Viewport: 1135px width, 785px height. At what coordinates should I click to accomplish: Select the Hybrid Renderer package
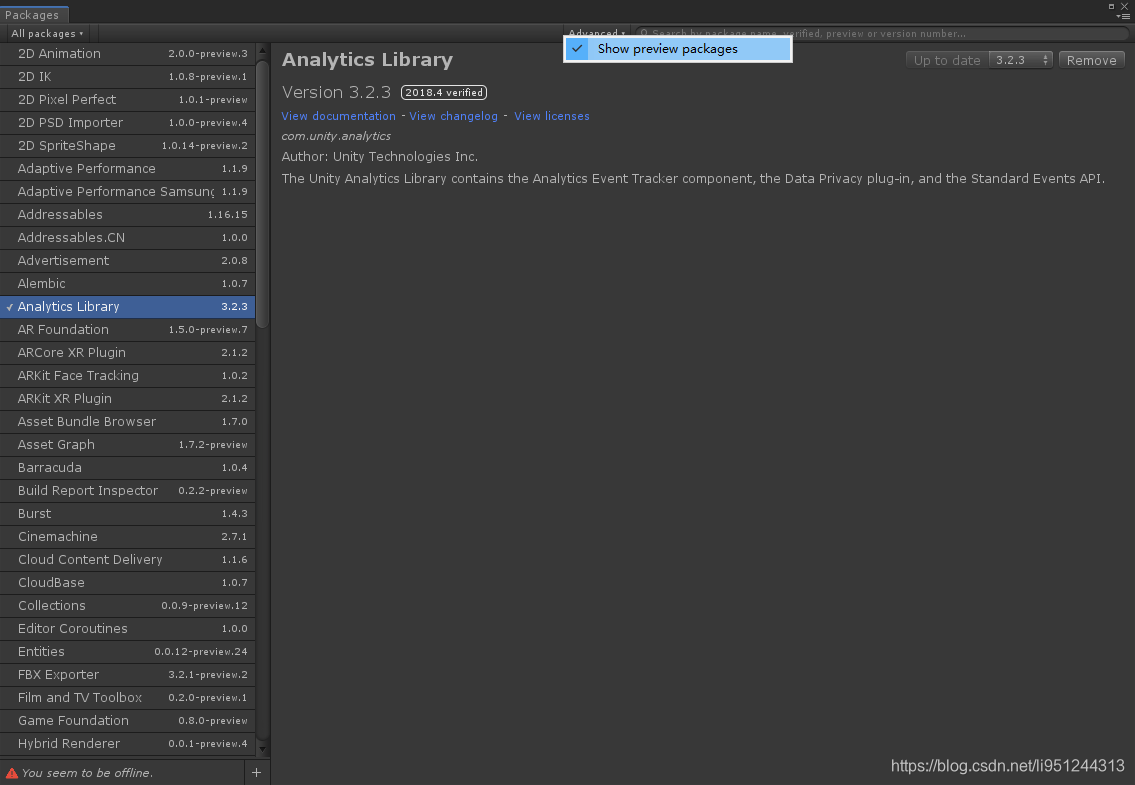[127, 744]
